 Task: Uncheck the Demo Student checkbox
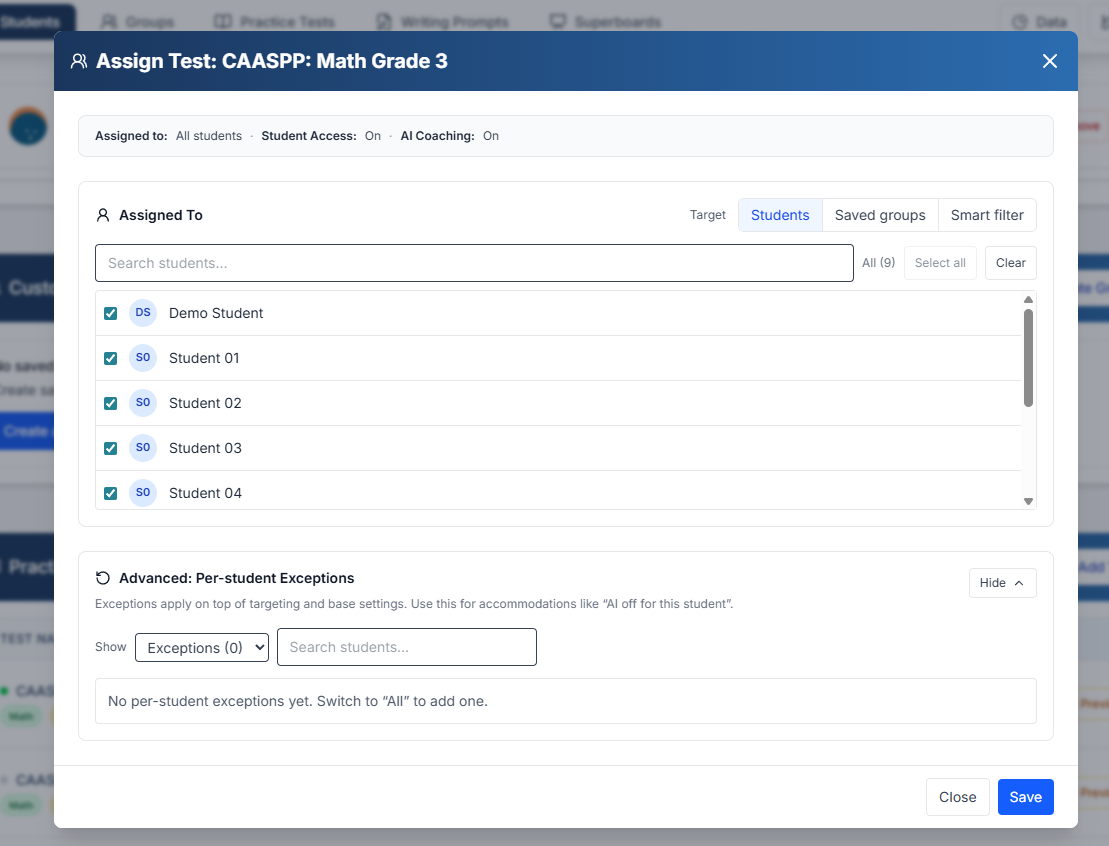coord(111,313)
